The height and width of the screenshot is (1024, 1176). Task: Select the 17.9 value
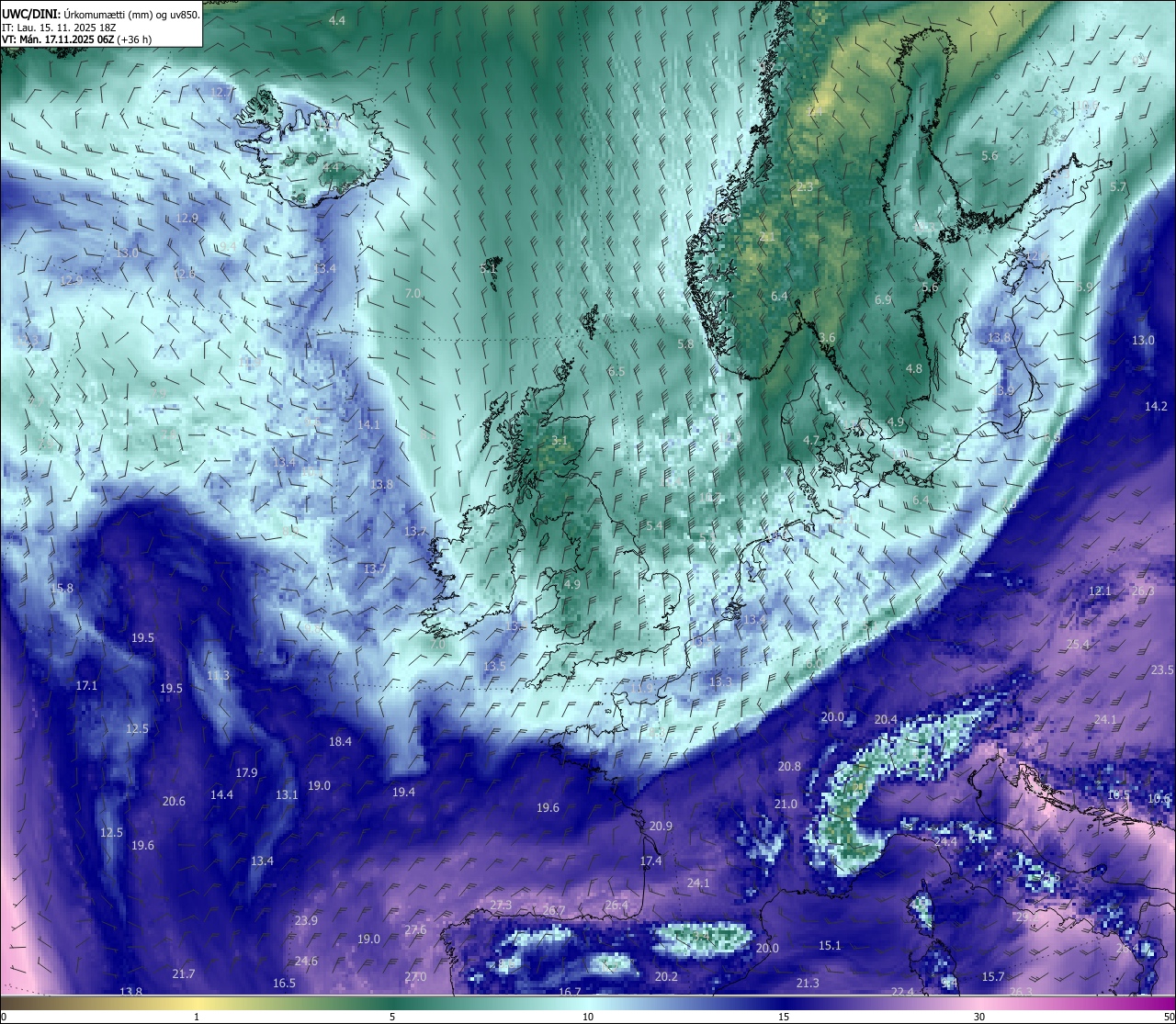pos(246,772)
